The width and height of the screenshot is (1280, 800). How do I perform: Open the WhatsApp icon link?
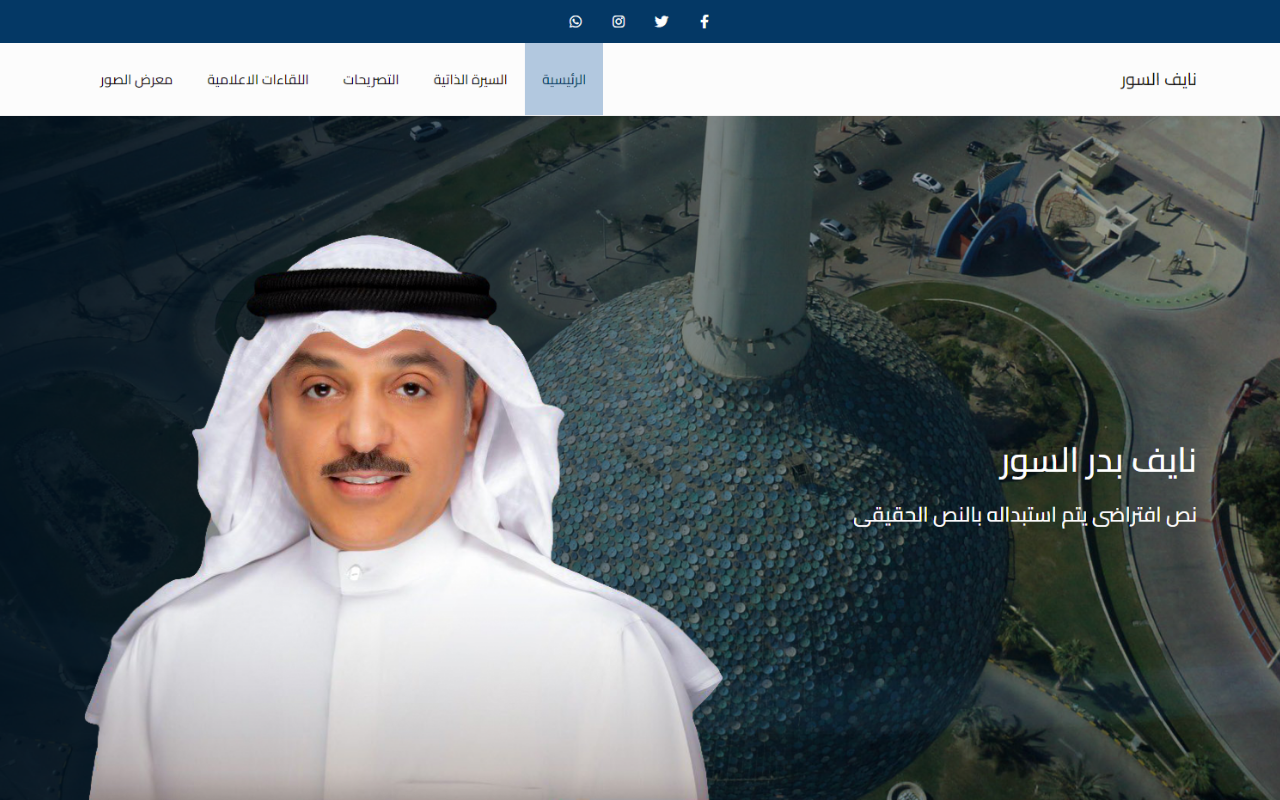[576, 21]
